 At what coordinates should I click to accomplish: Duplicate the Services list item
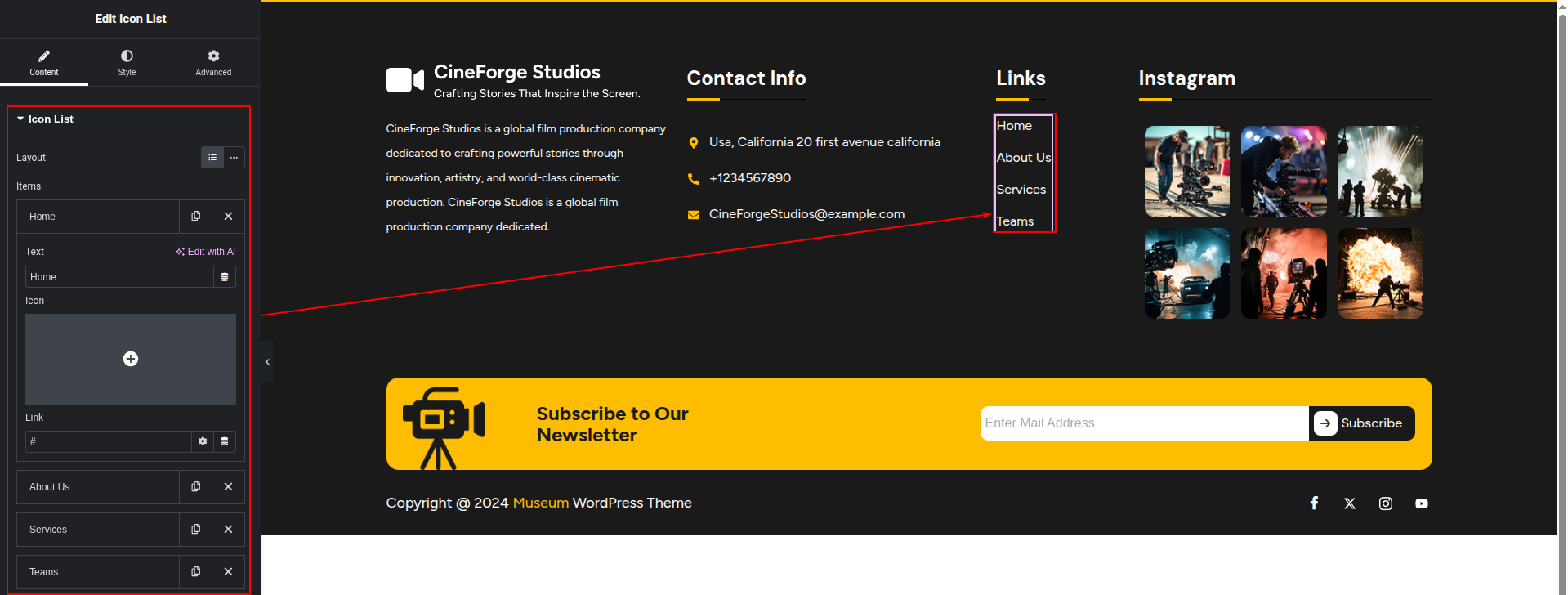click(196, 530)
